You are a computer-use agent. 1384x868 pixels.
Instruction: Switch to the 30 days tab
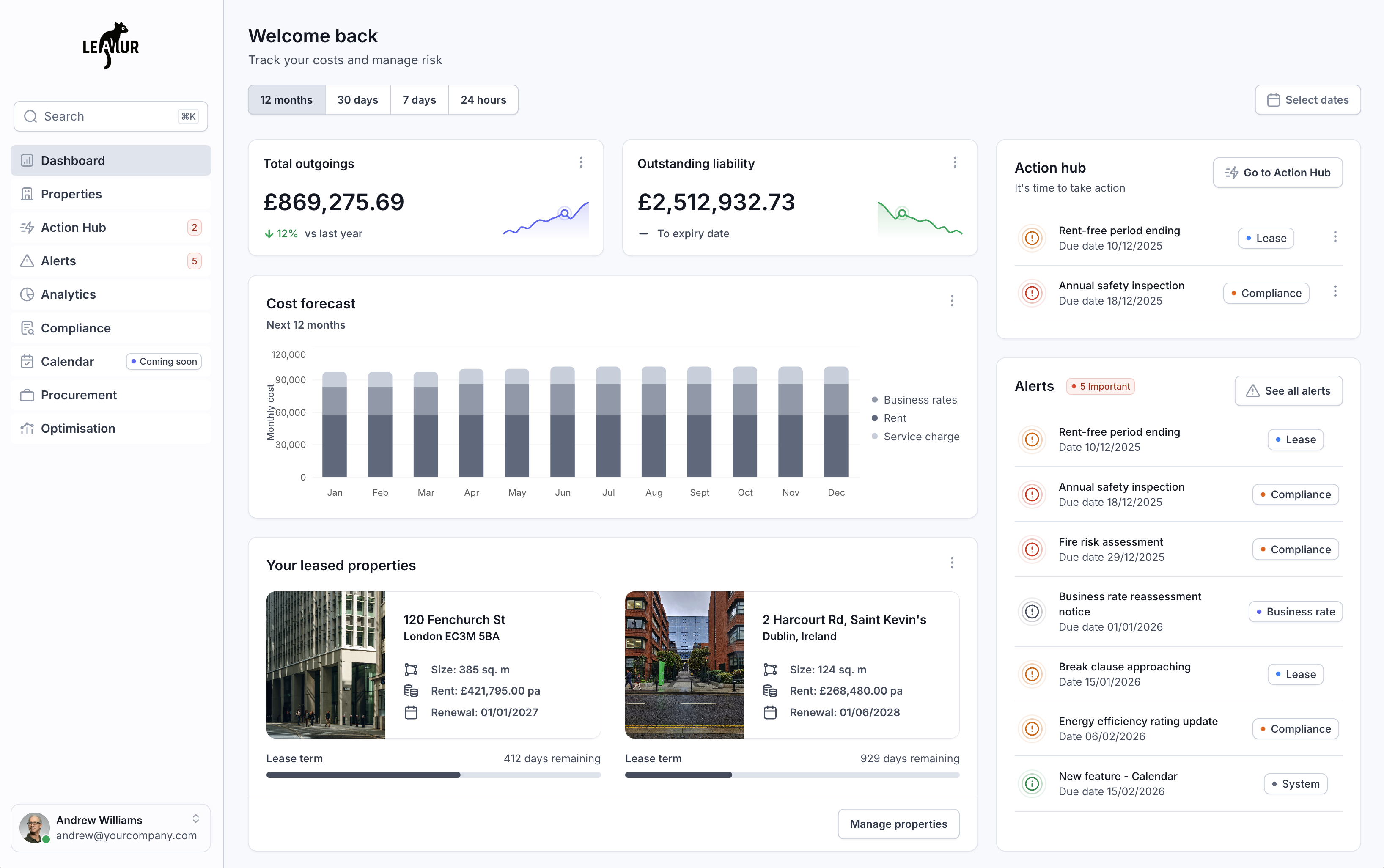point(357,99)
